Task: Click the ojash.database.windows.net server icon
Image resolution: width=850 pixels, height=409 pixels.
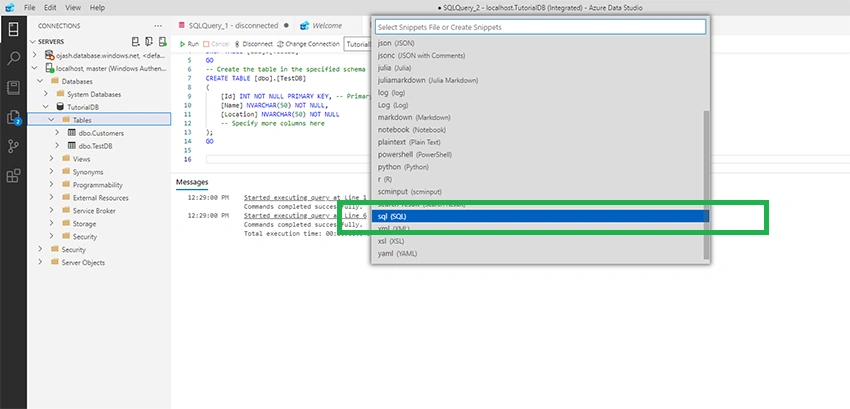Action: click(x=50, y=55)
